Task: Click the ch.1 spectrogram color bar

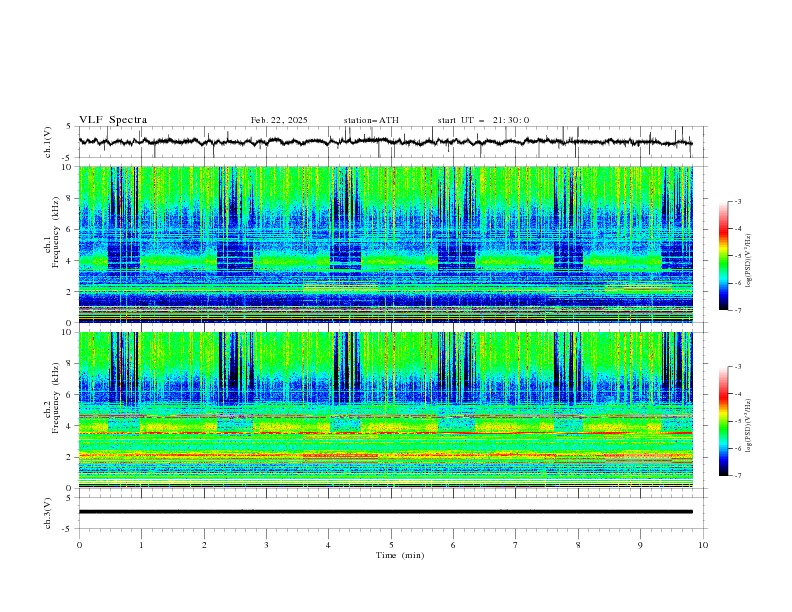Action: tap(723, 256)
